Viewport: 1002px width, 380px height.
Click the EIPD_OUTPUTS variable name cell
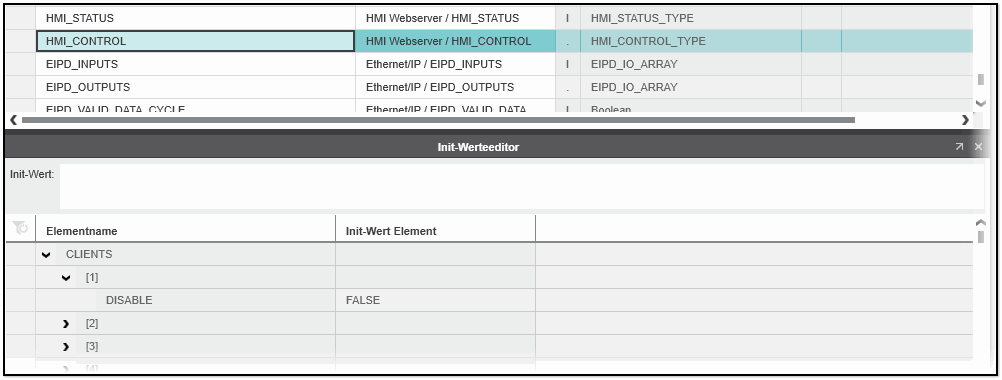(x=196, y=87)
